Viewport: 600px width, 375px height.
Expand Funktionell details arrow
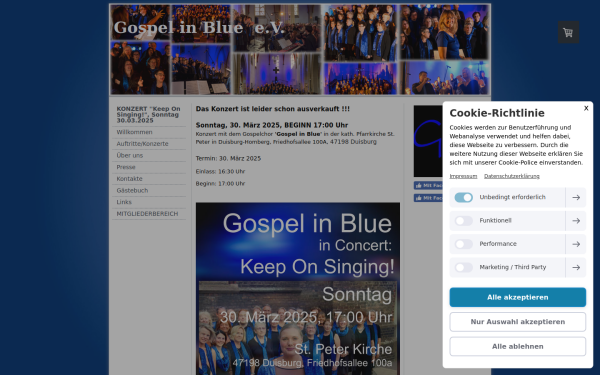[576, 221]
